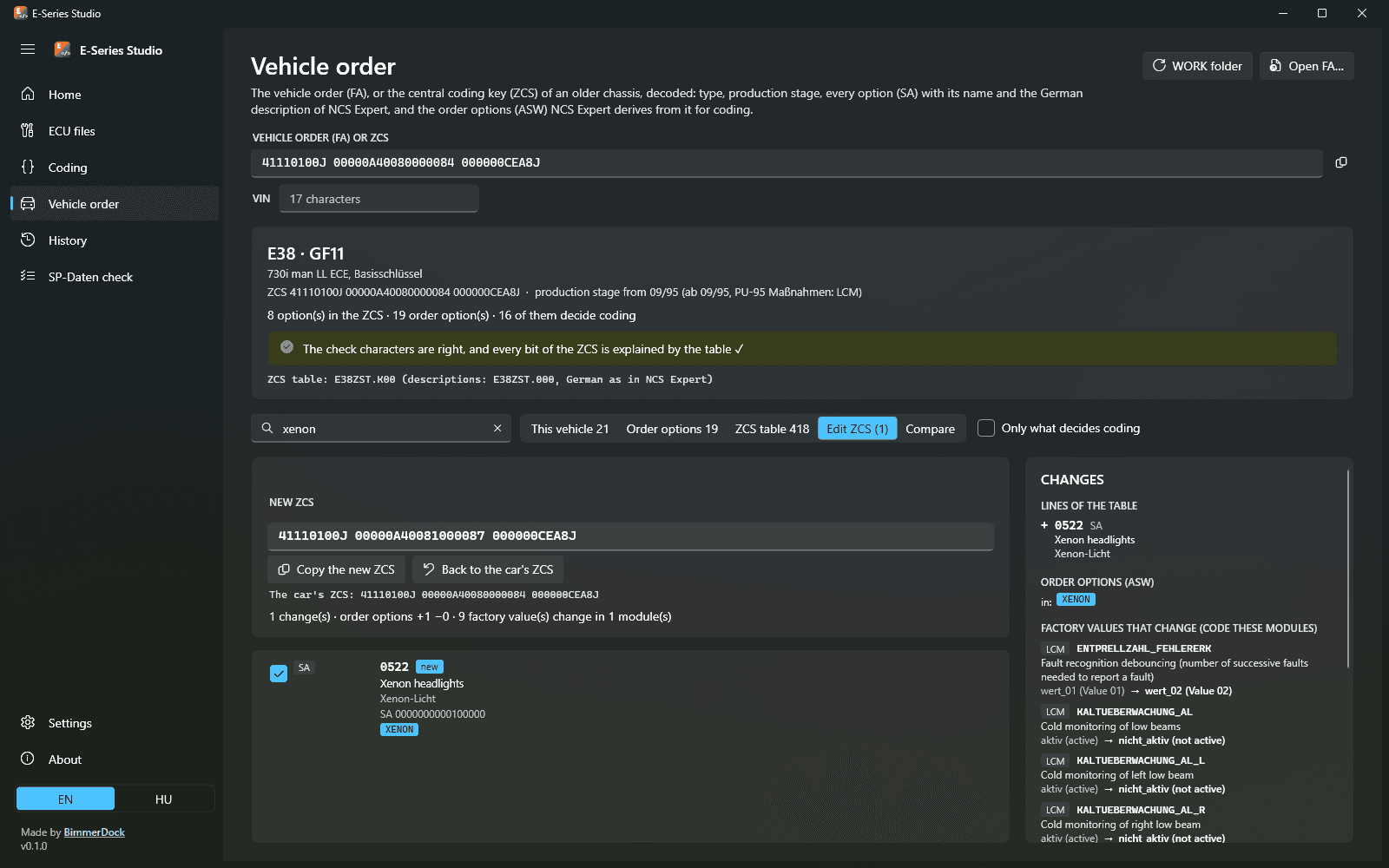Focus the vehicle order FA or ZCS field
The width and height of the screenshot is (1389, 868).
(787, 162)
